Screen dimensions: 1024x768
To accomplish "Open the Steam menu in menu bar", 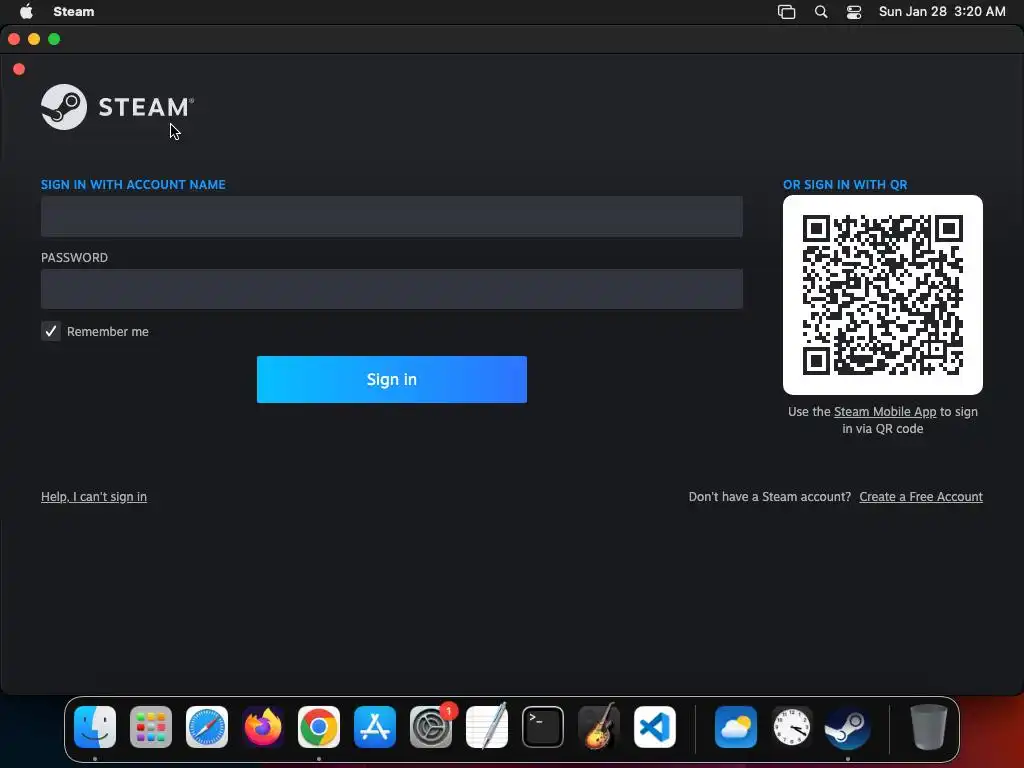I will pyautogui.click(x=74, y=12).
